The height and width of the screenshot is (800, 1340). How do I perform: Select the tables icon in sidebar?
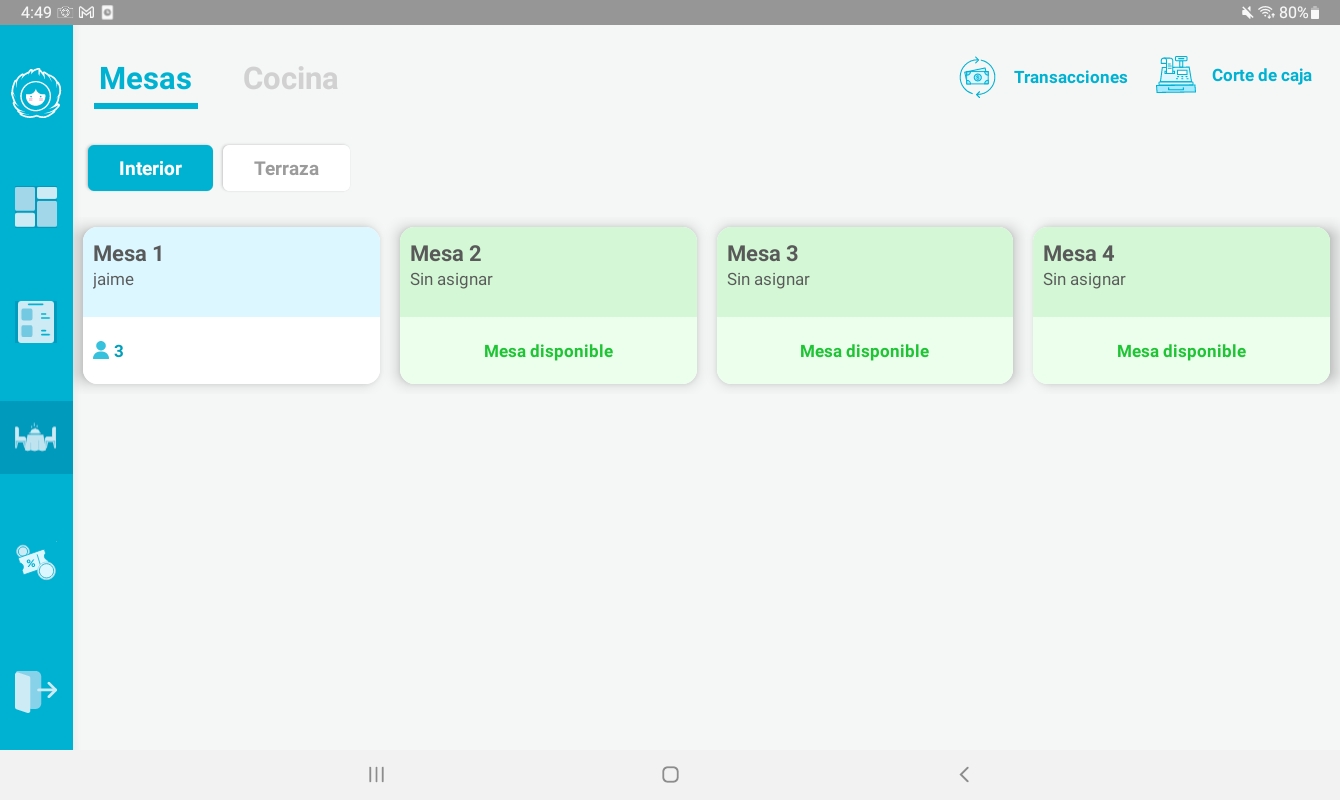click(x=36, y=437)
